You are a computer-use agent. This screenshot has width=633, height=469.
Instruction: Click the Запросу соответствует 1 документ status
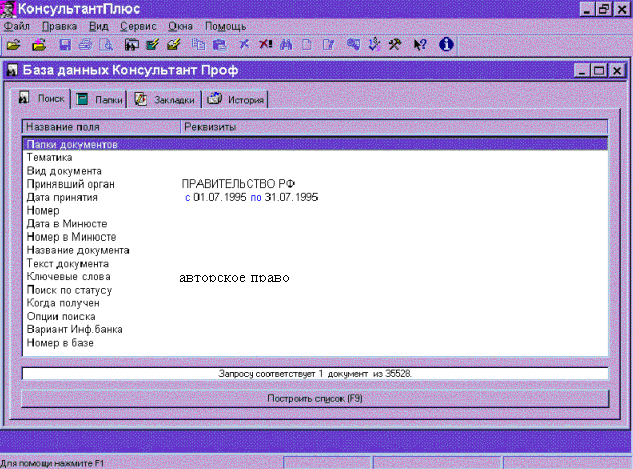315,374
